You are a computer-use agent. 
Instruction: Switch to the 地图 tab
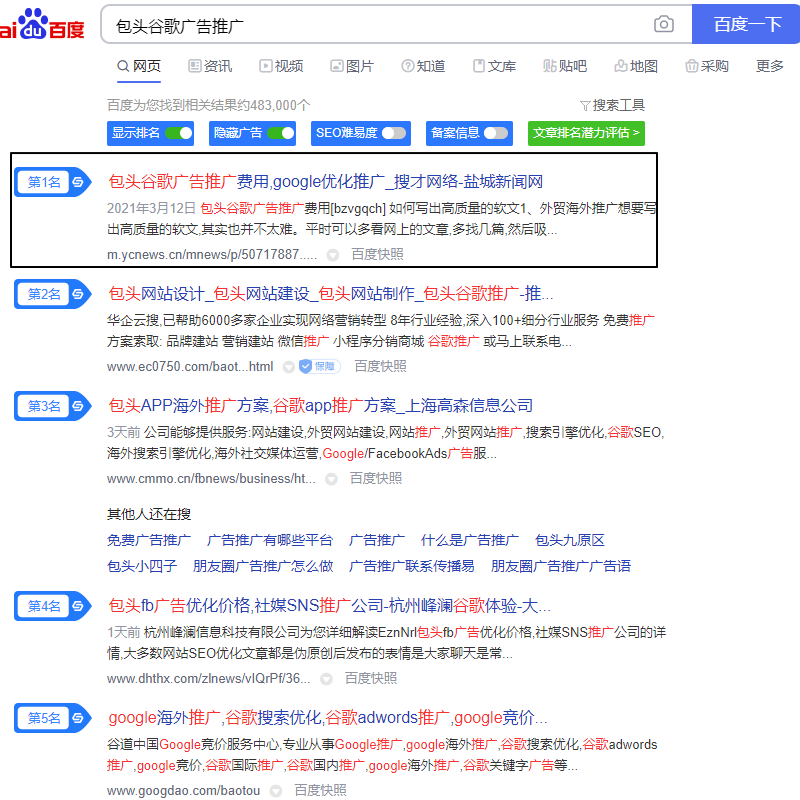(x=636, y=66)
